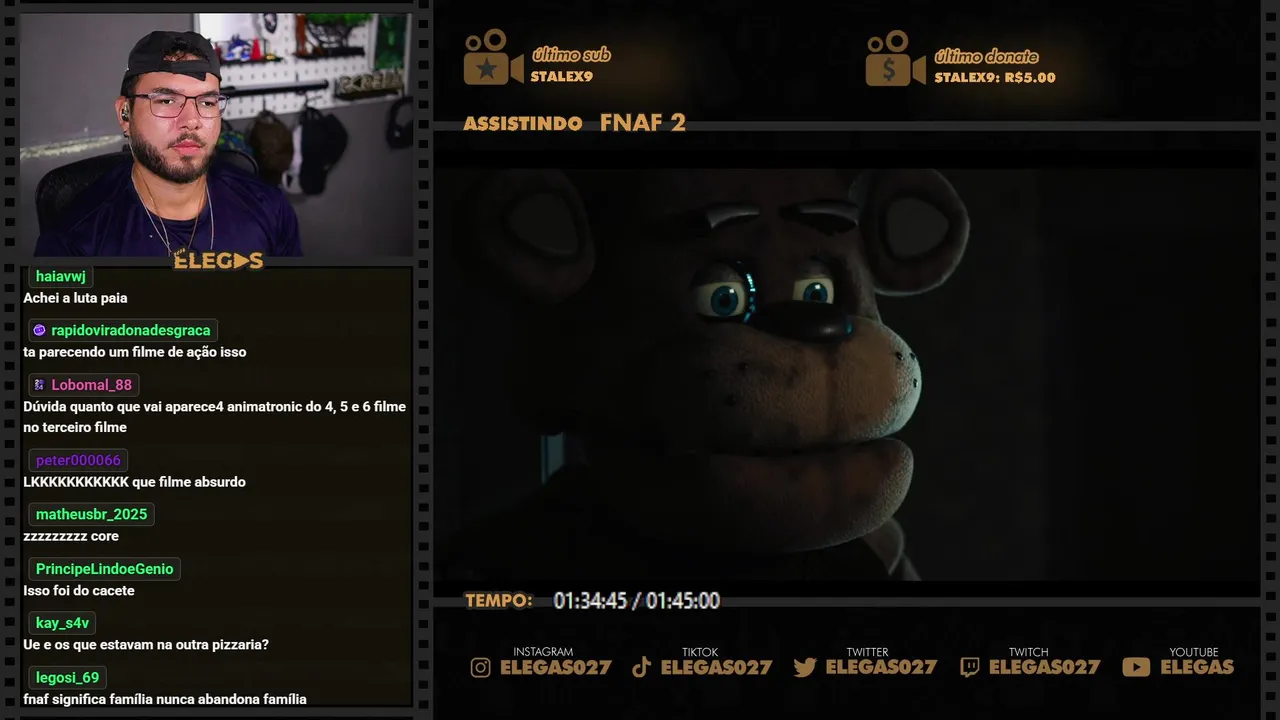The height and width of the screenshot is (720, 1280).
Task: Click message 'Ue e os que estavam na outra pizzaria?'
Action: [x=146, y=645]
